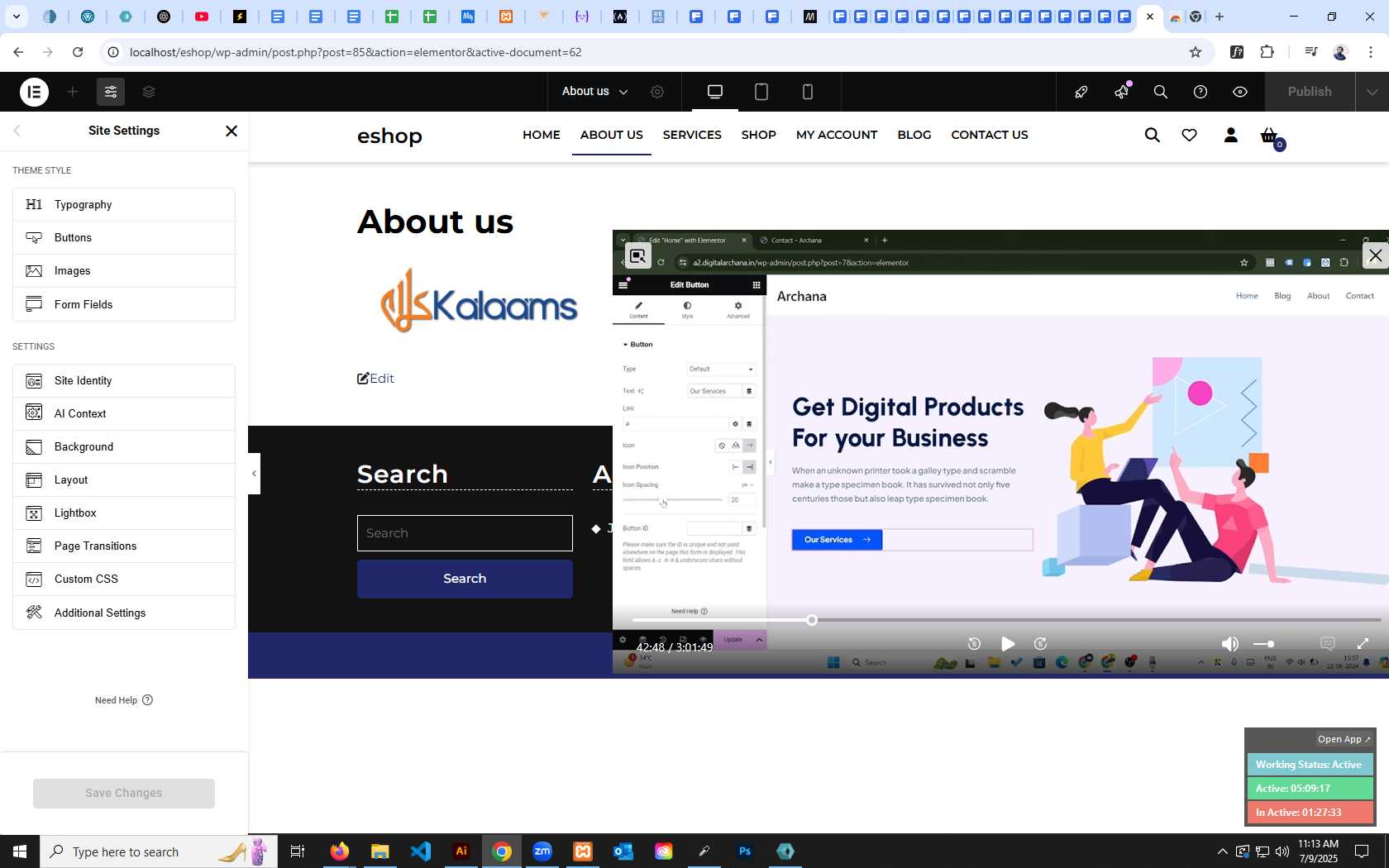Open the Elementor logo menu

(34, 92)
